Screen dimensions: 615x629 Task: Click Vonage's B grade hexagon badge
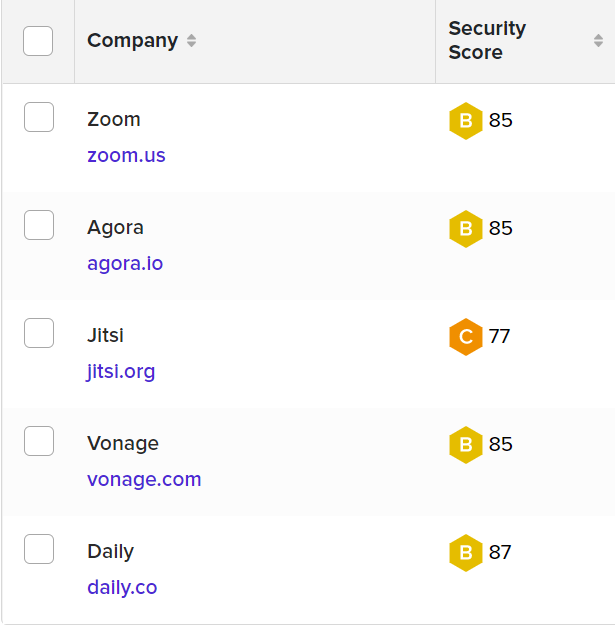(465, 445)
